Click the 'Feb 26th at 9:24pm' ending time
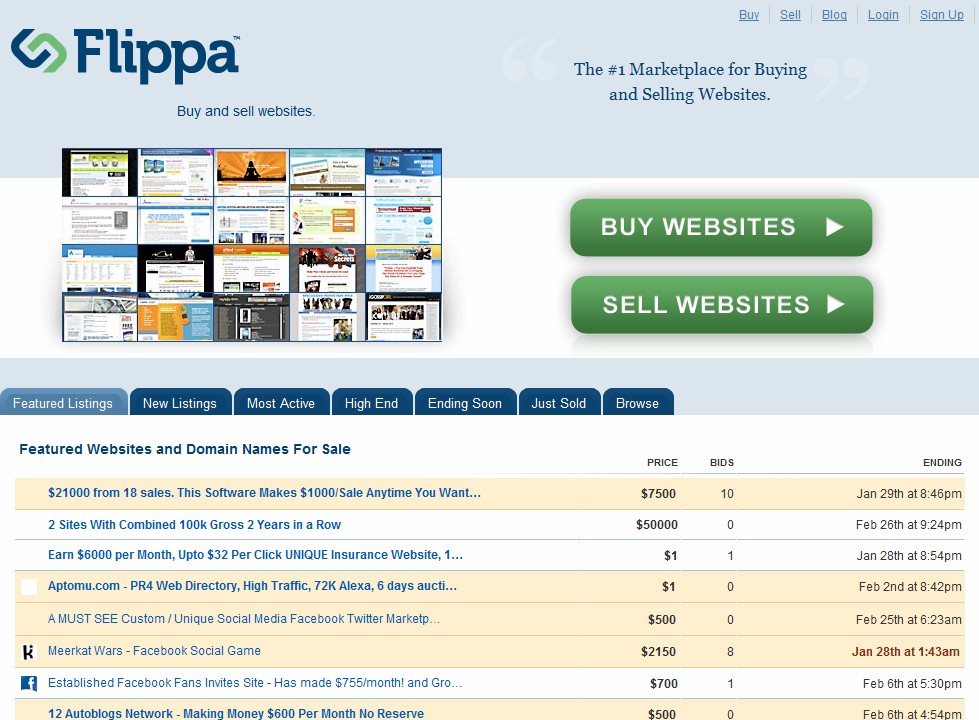The height and width of the screenshot is (720, 979). (908, 525)
